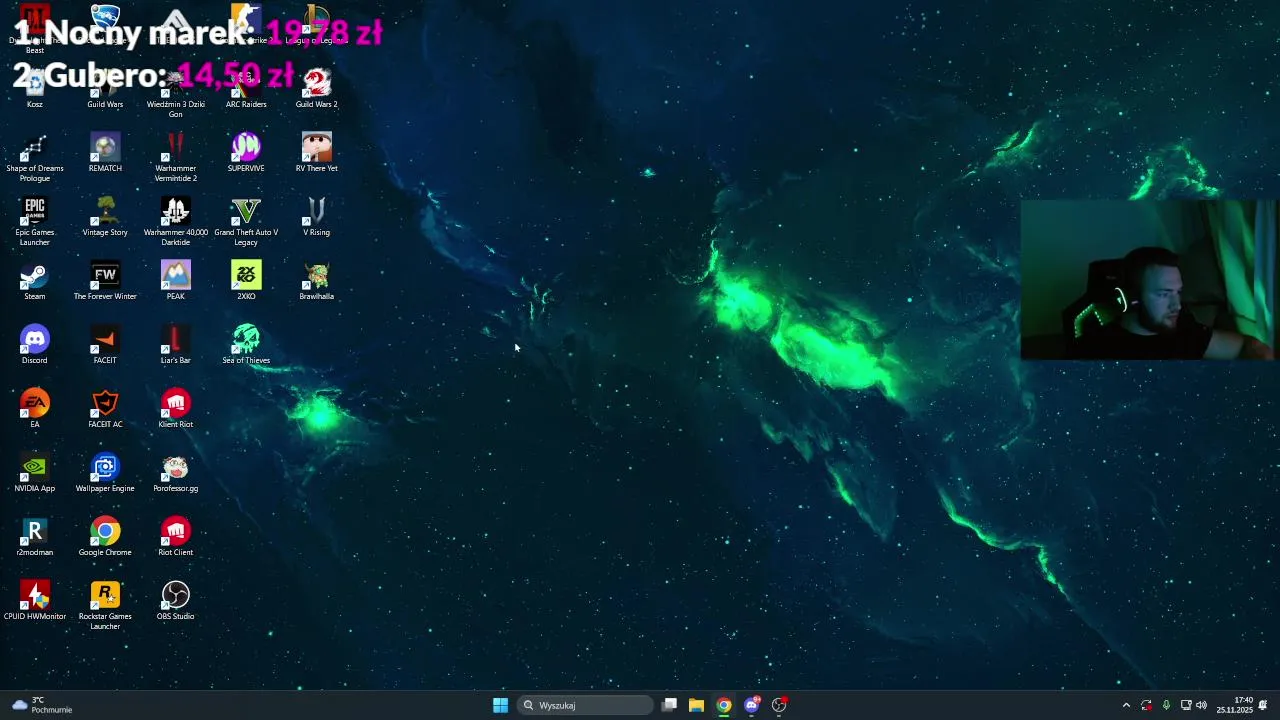Open REMATCH desktop shortcut
Image resolution: width=1280 pixels, height=720 pixels.
(105, 152)
